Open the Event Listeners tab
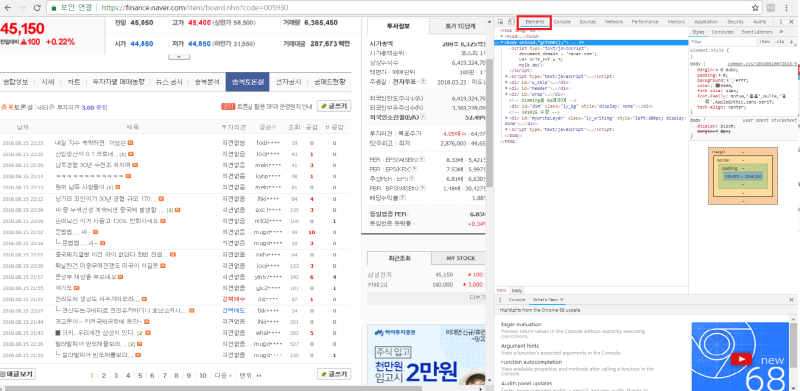The image size is (800, 391). 757,32
